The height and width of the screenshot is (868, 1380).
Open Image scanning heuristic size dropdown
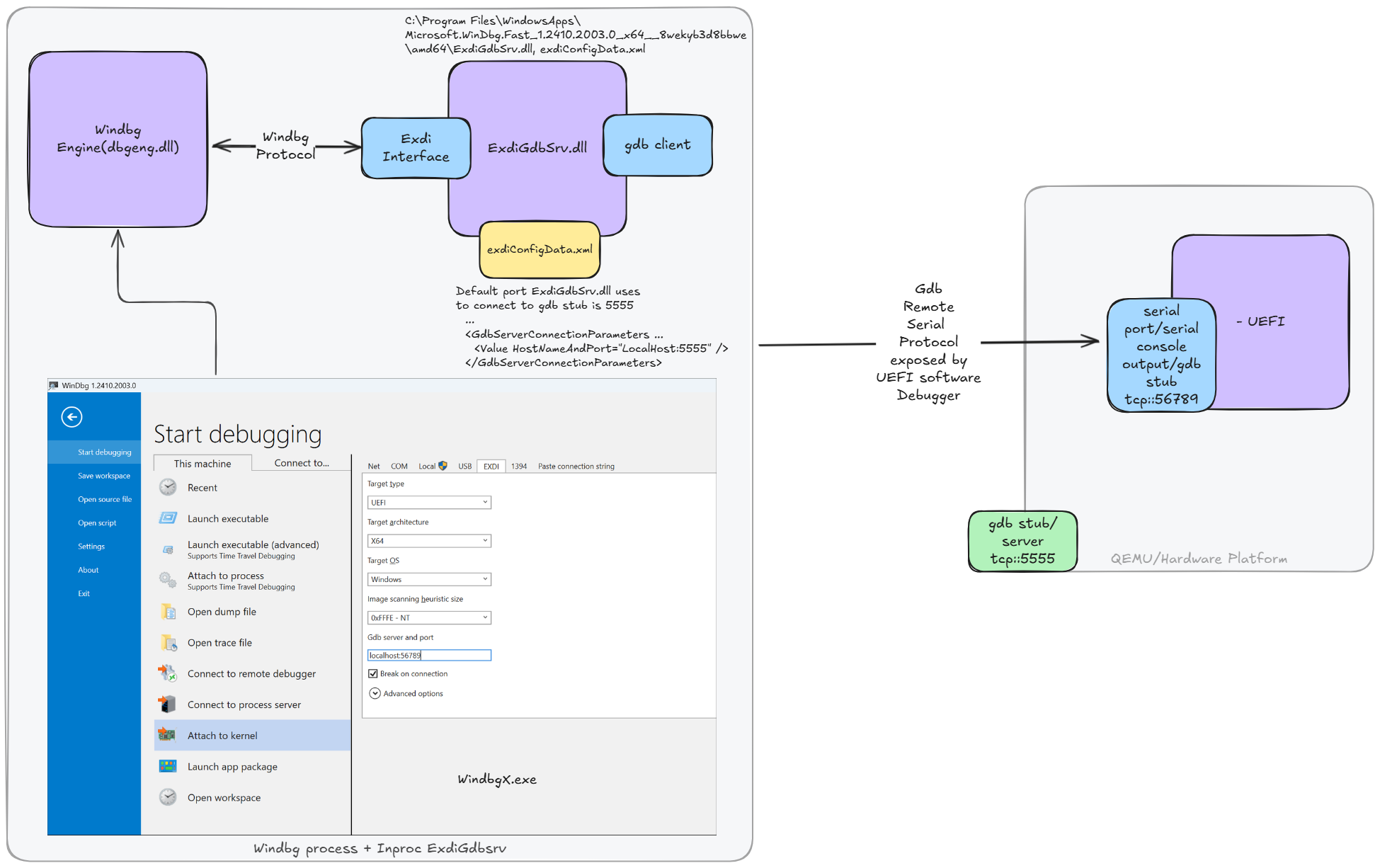point(429,617)
